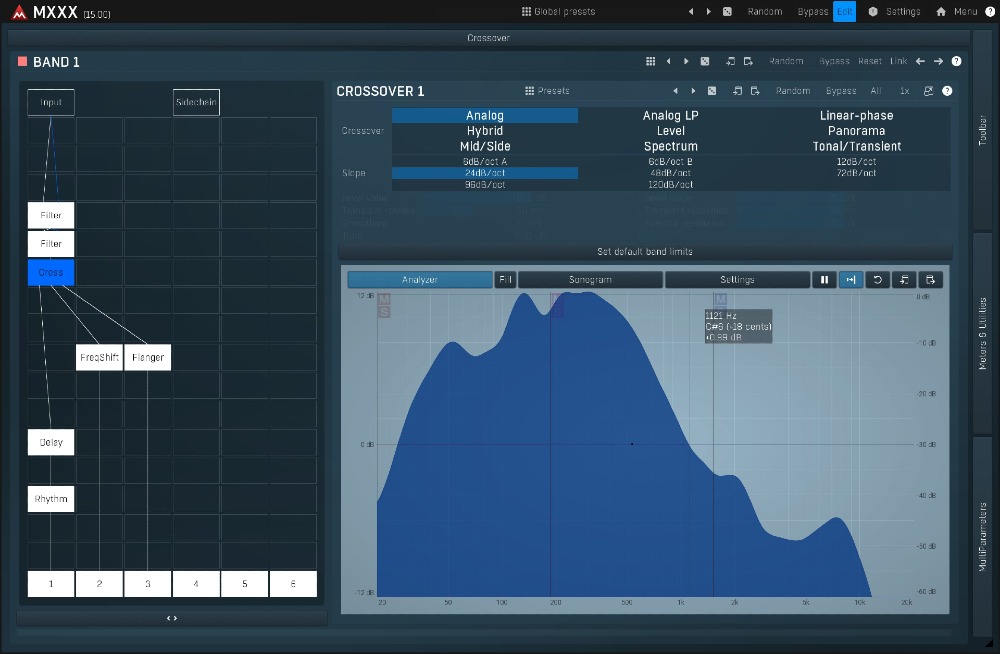Open the Global presets list
This screenshot has height=654, width=1000.
coord(558,12)
